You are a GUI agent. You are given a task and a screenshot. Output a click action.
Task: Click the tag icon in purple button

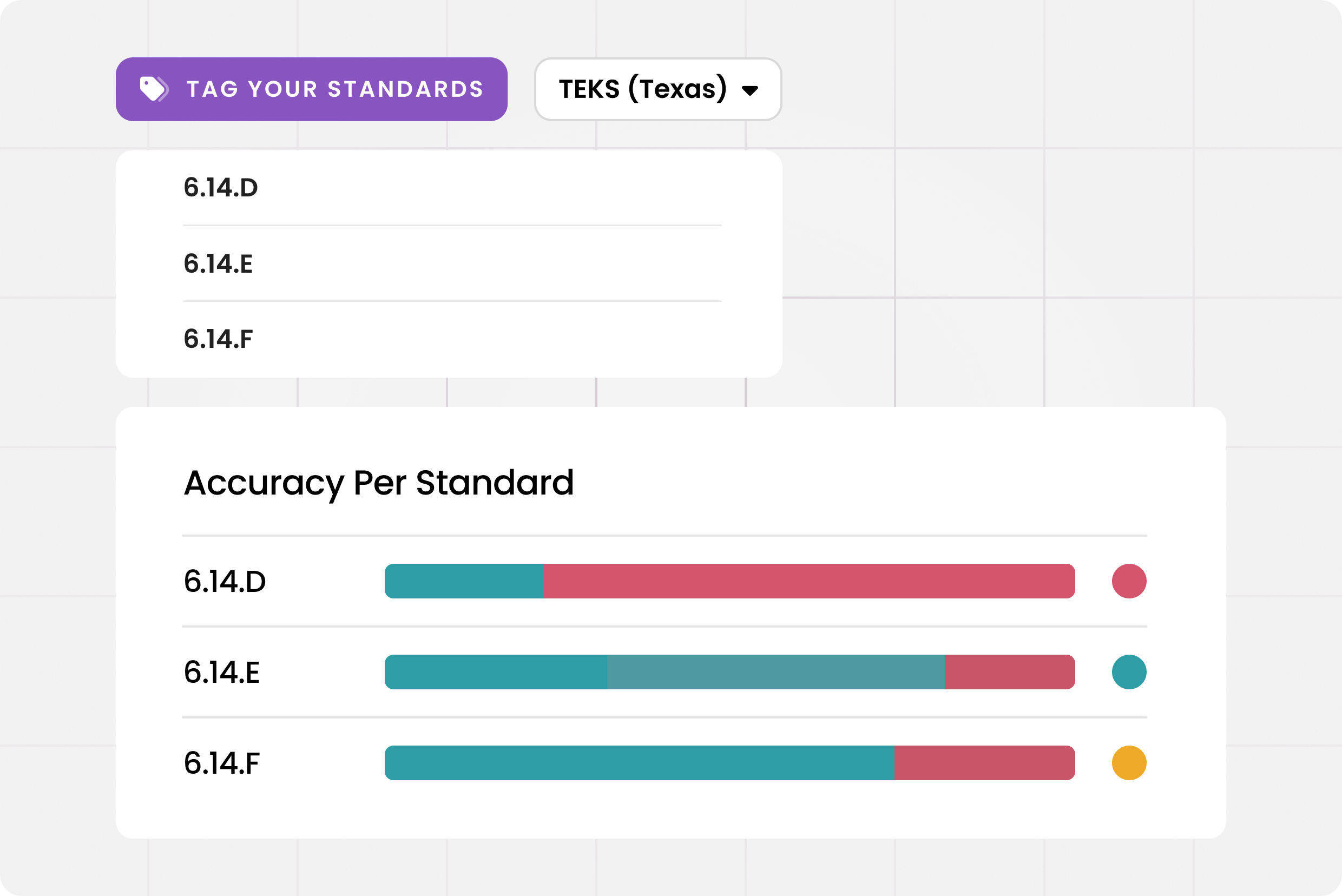pyautogui.click(x=154, y=89)
